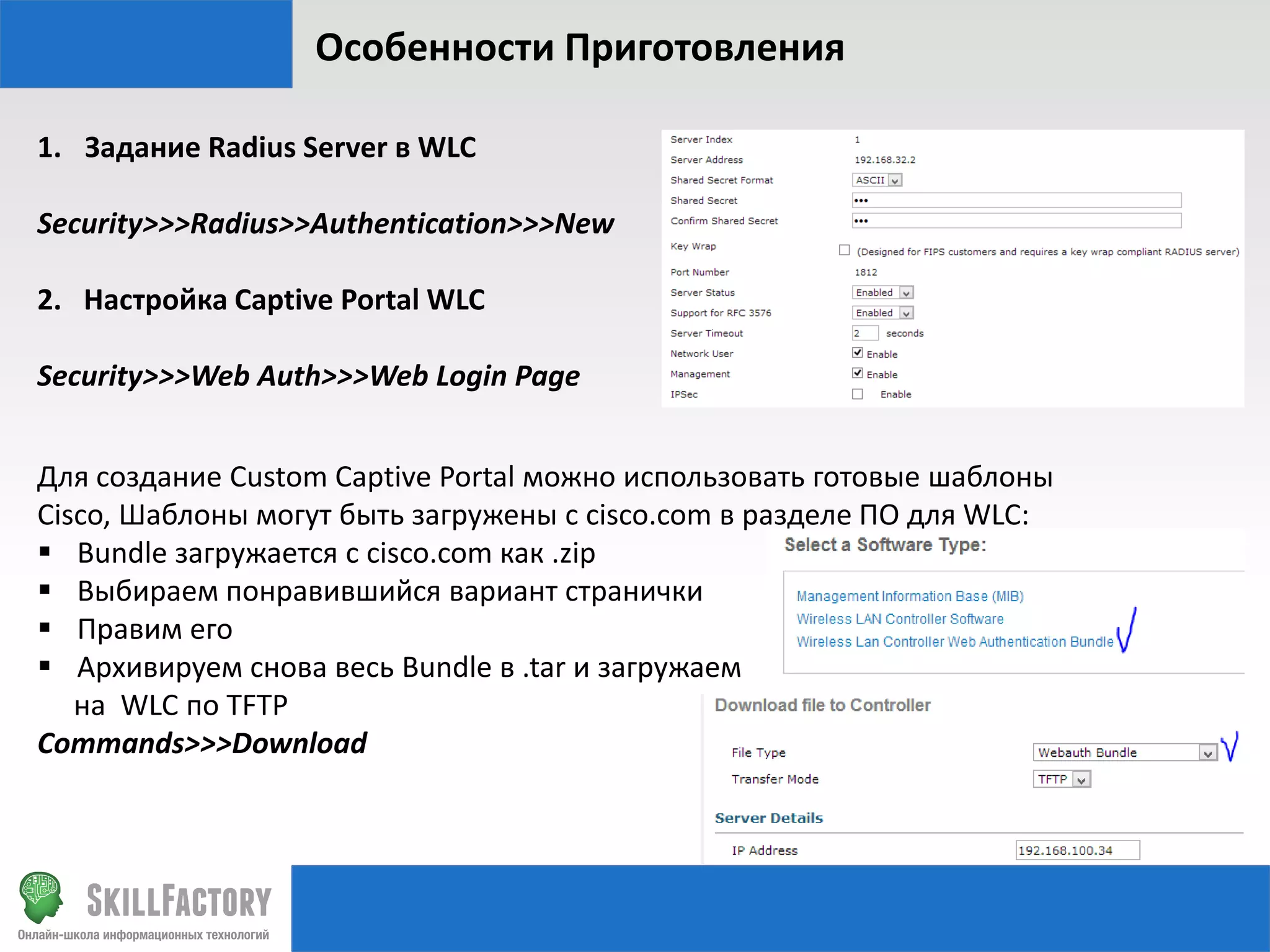This screenshot has height=952, width=1270.
Task: Click the Commands>>>Download text
Action: point(202,744)
